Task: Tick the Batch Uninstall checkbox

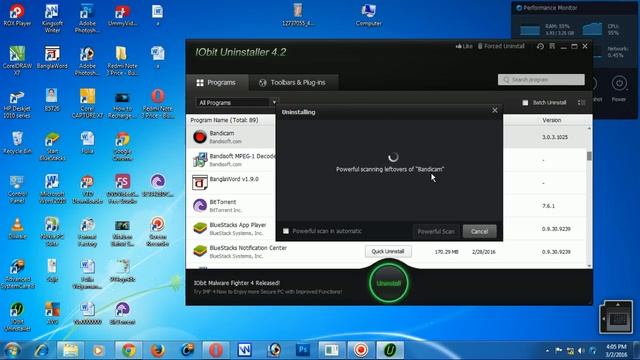Action: (525, 102)
